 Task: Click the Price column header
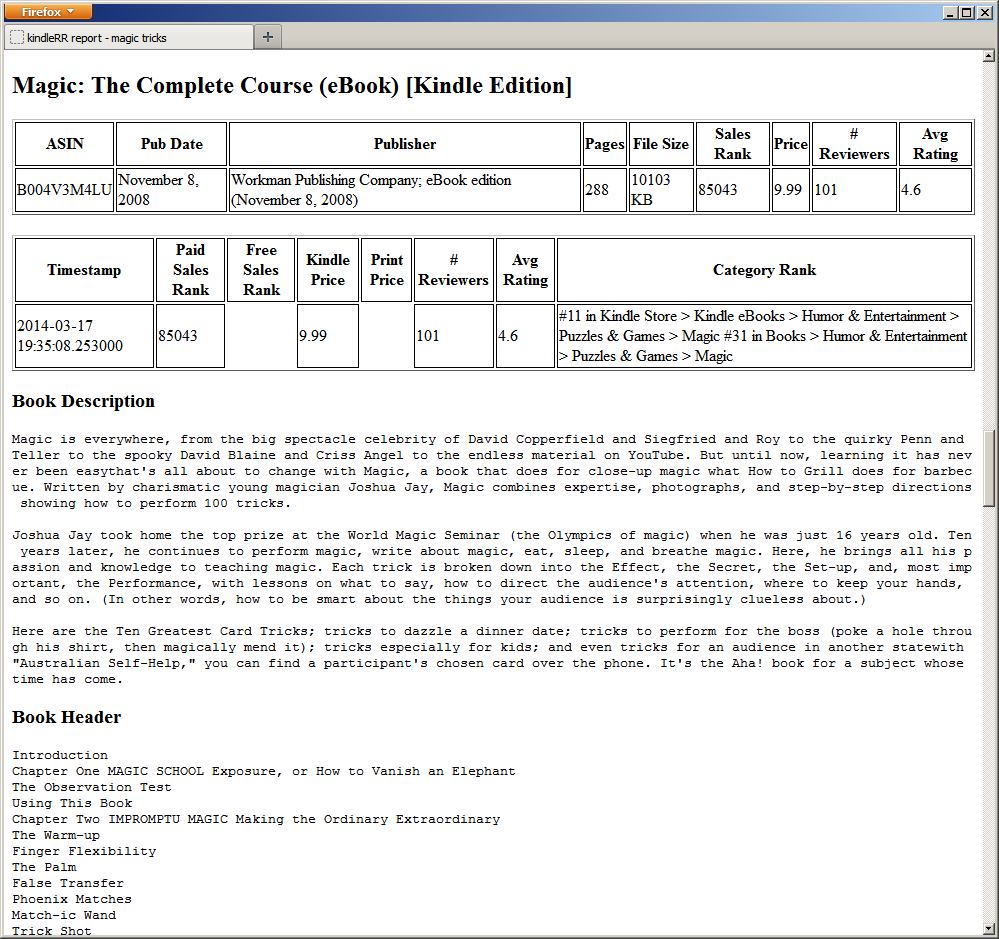[x=791, y=144]
